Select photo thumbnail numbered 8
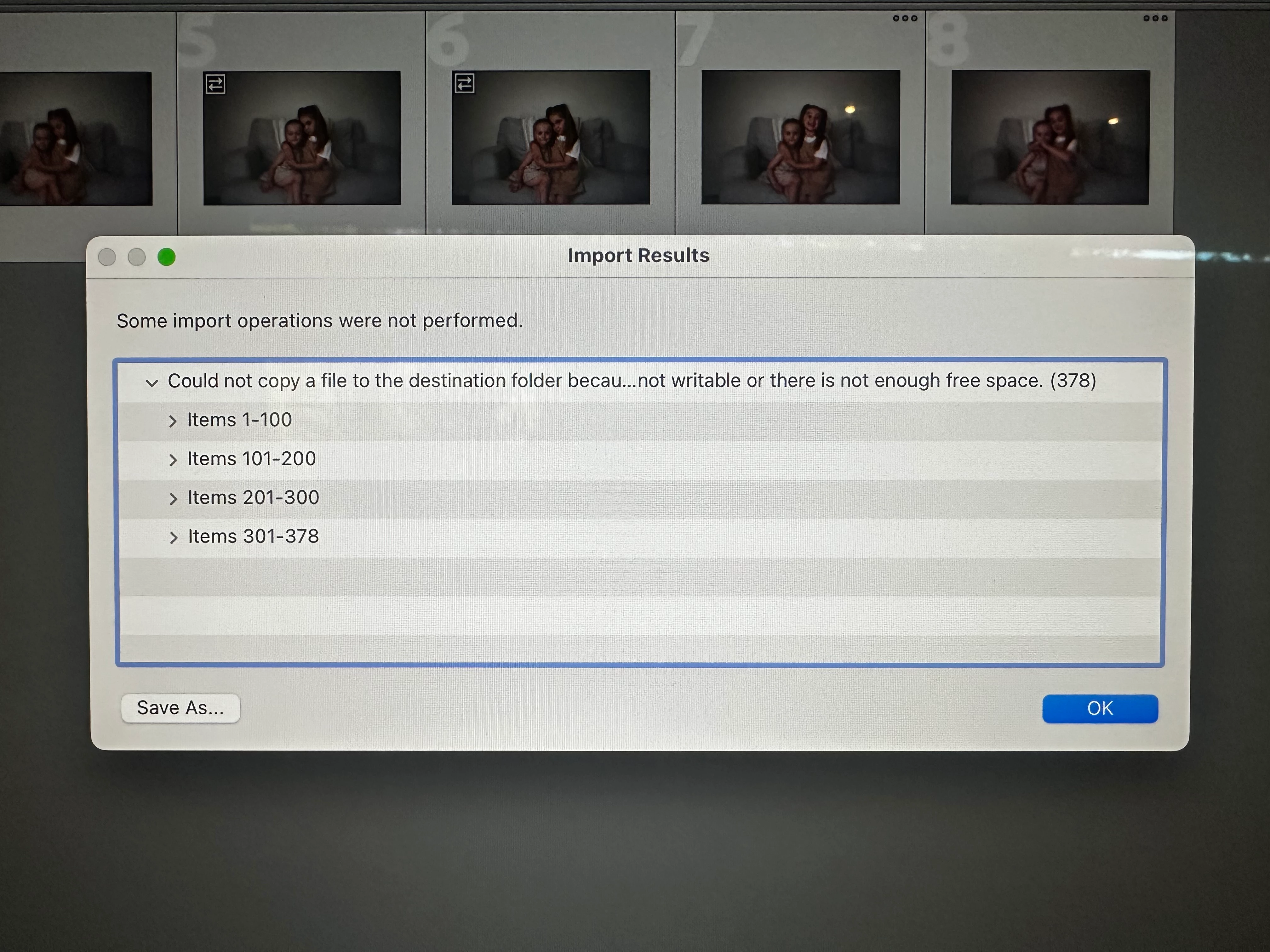This screenshot has width=1270, height=952. pos(1050,138)
